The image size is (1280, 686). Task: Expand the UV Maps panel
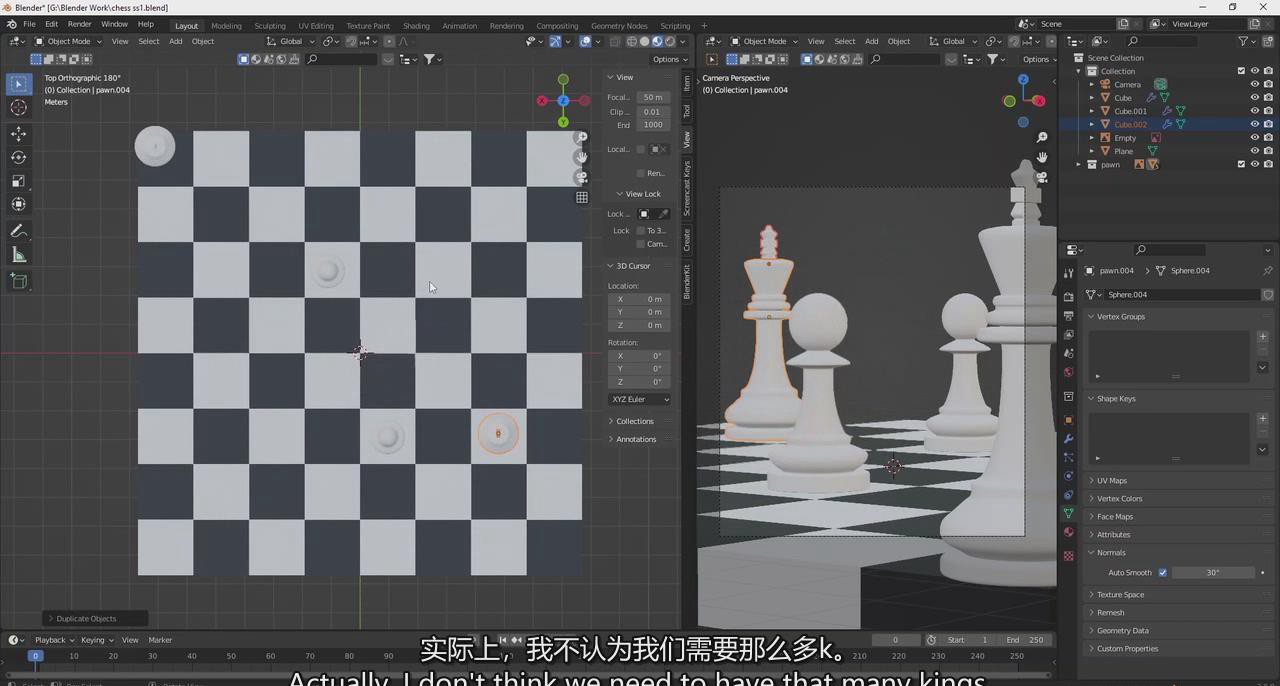pyautogui.click(x=1111, y=481)
